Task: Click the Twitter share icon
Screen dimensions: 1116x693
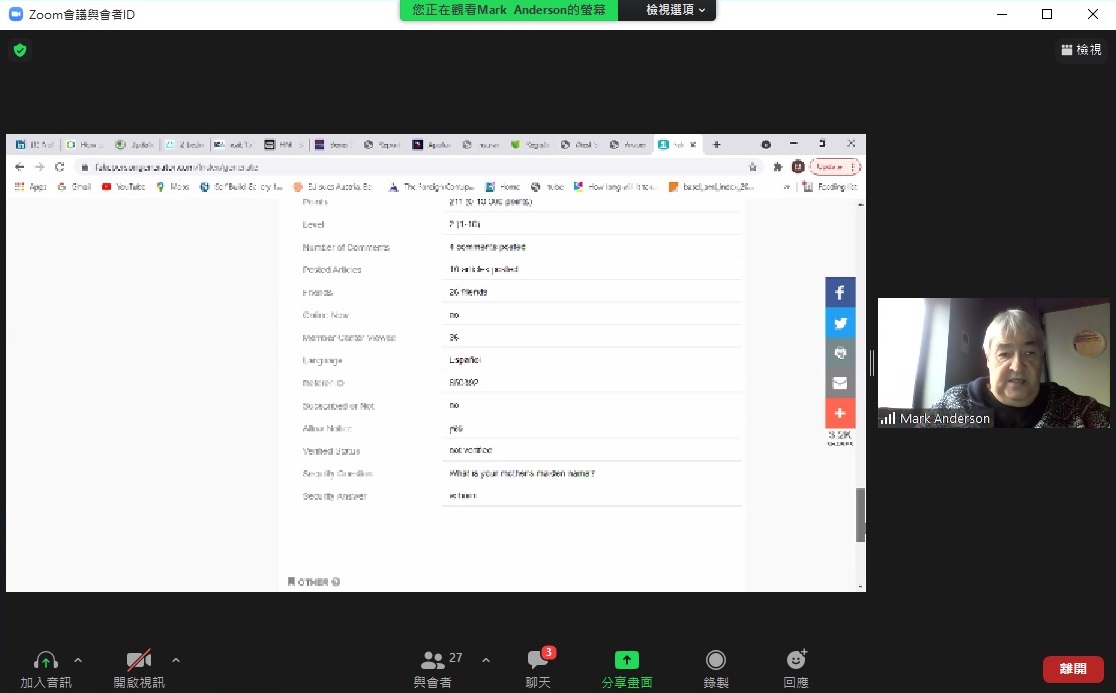Action: tap(840, 323)
